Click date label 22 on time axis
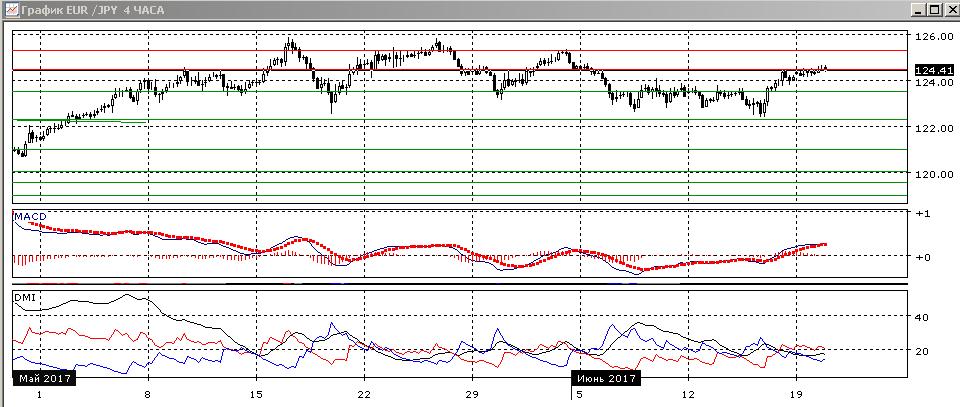The height and width of the screenshot is (407, 960). click(x=364, y=395)
